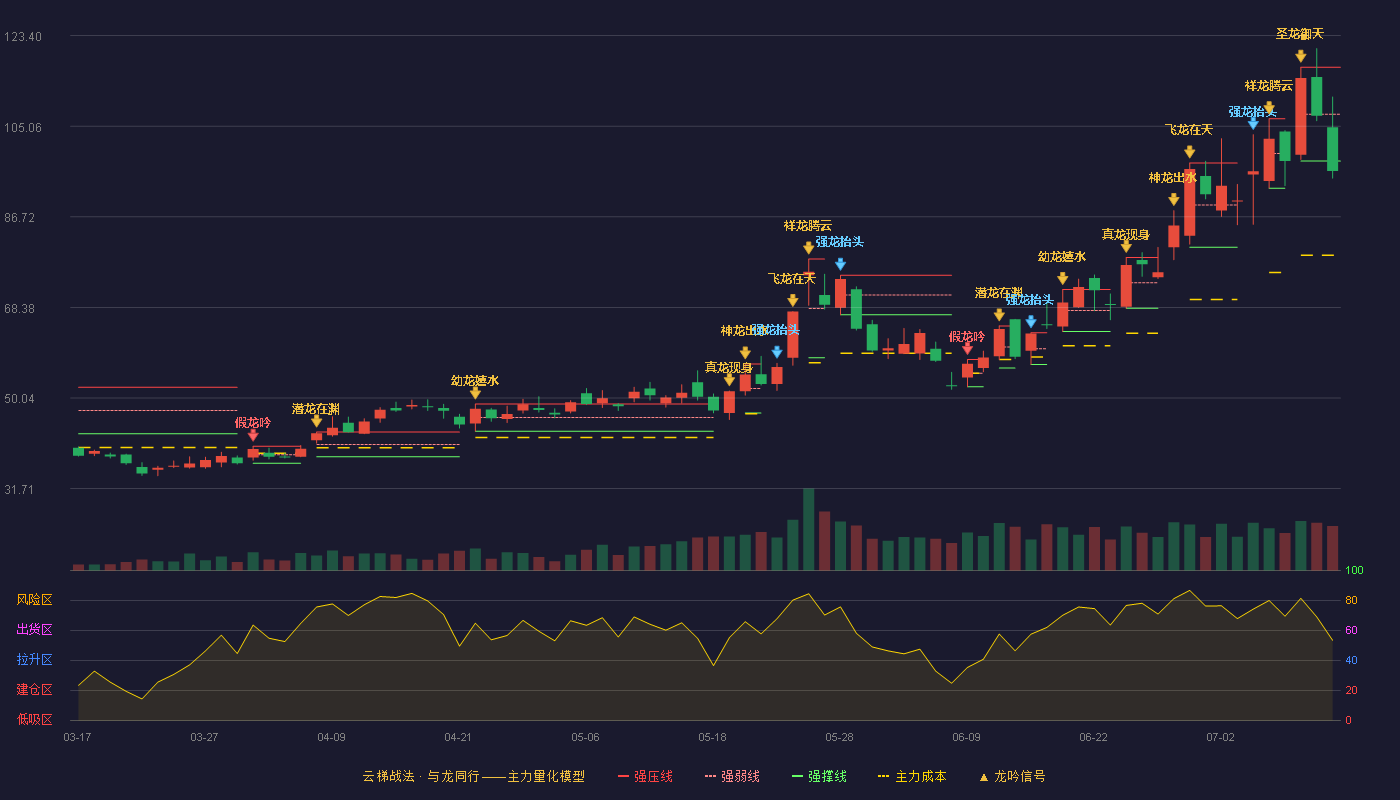Select the 神龙出水 arrow before 07-02
This screenshot has width=1400, height=800.
[x=1173, y=200]
